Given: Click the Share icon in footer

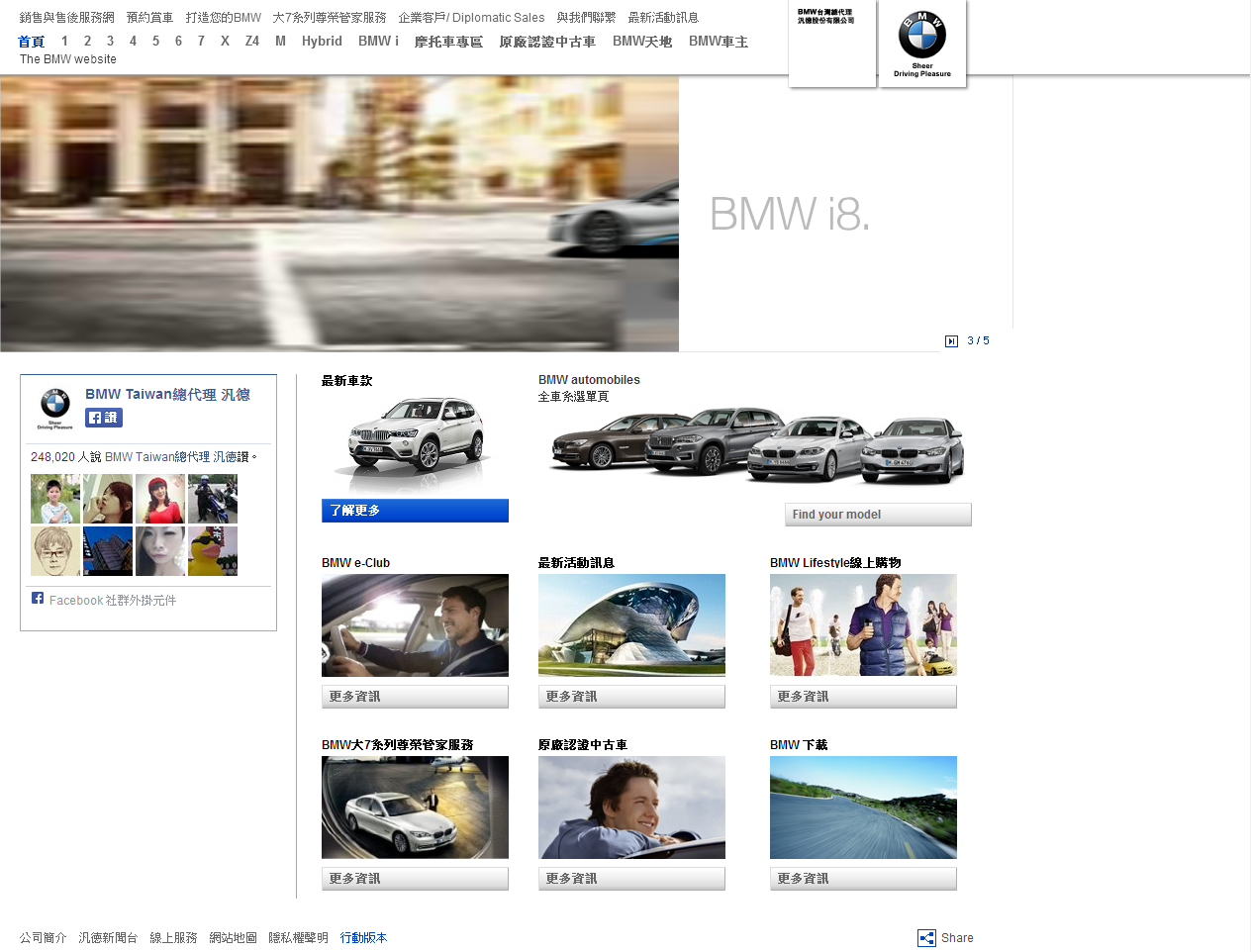Looking at the screenshot, I should click(x=926, y=938).
